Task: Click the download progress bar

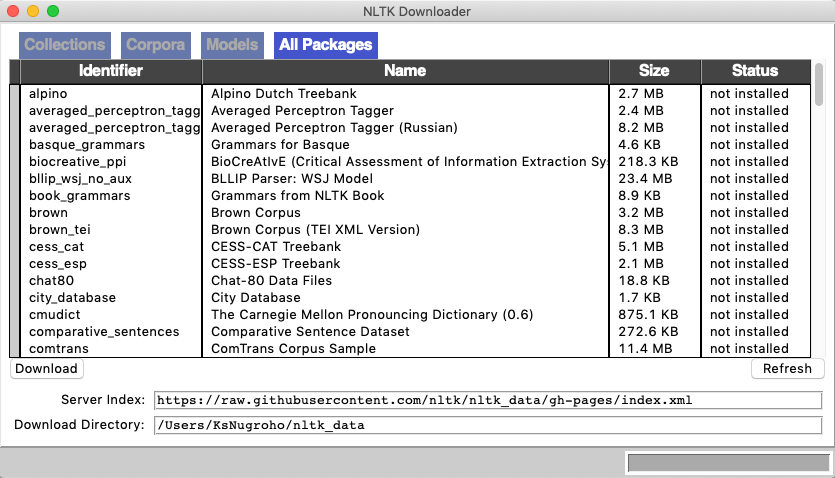Action: pos(728,463)
